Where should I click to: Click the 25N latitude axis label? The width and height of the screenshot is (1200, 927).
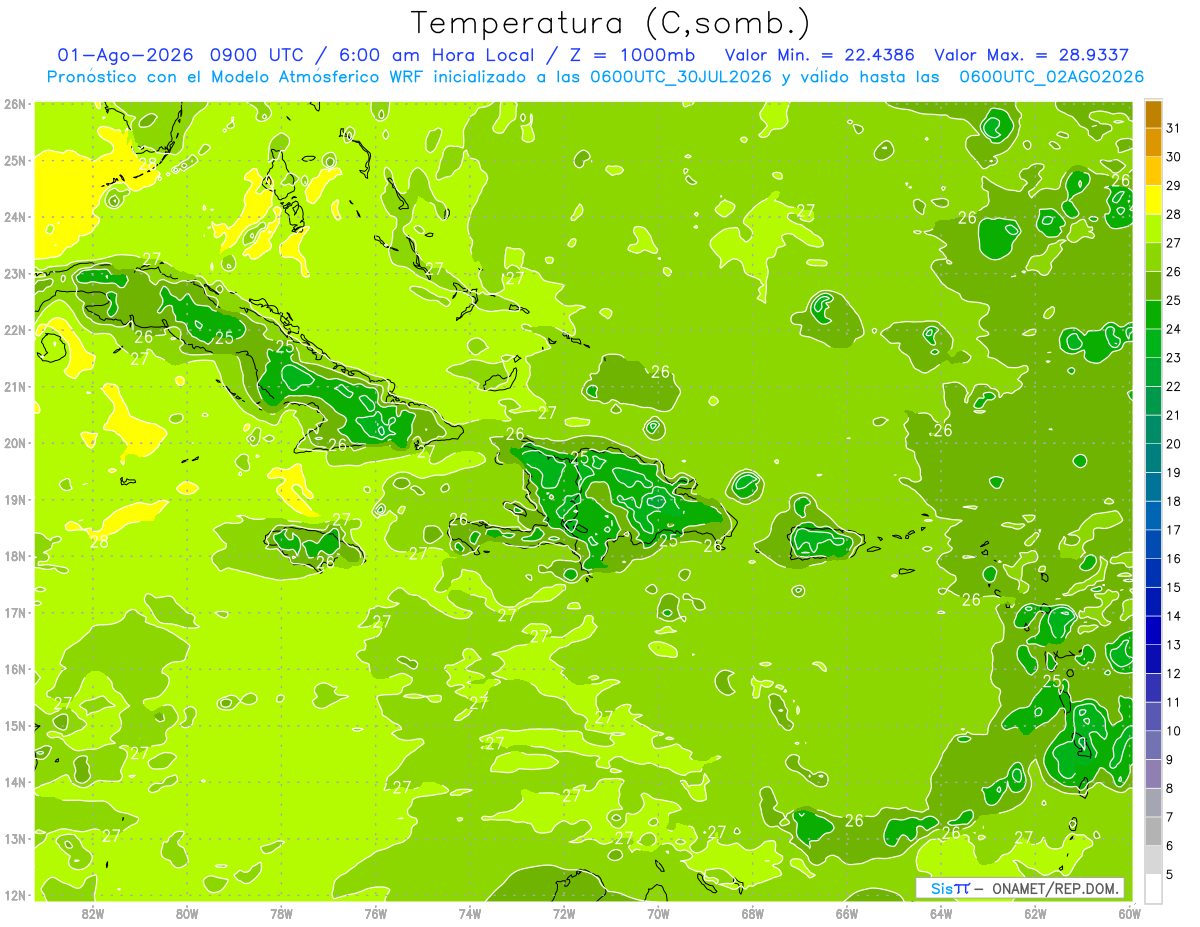[x=15, y=160]
